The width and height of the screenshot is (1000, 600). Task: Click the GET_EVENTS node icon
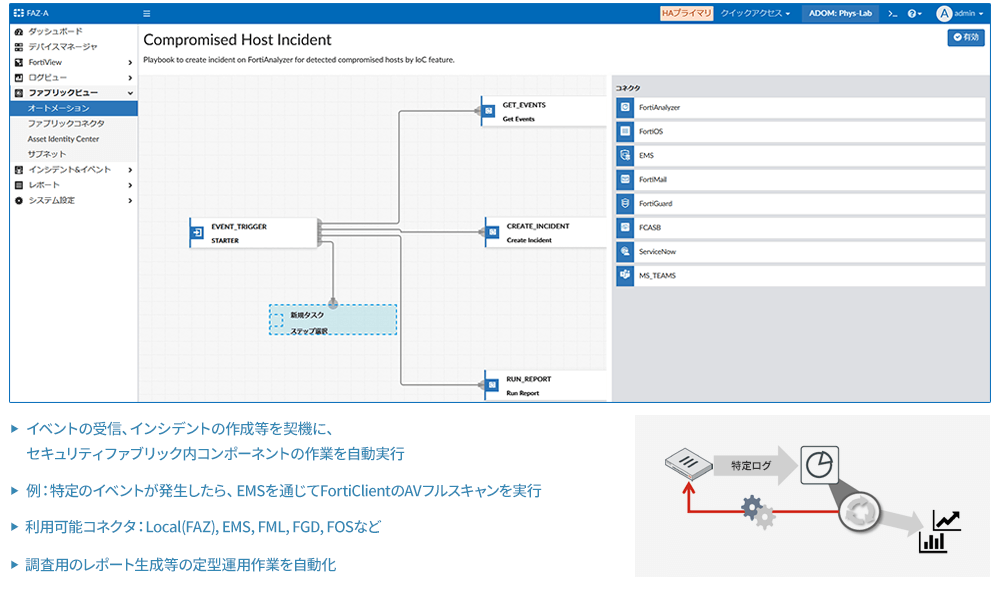click(489, 111)
